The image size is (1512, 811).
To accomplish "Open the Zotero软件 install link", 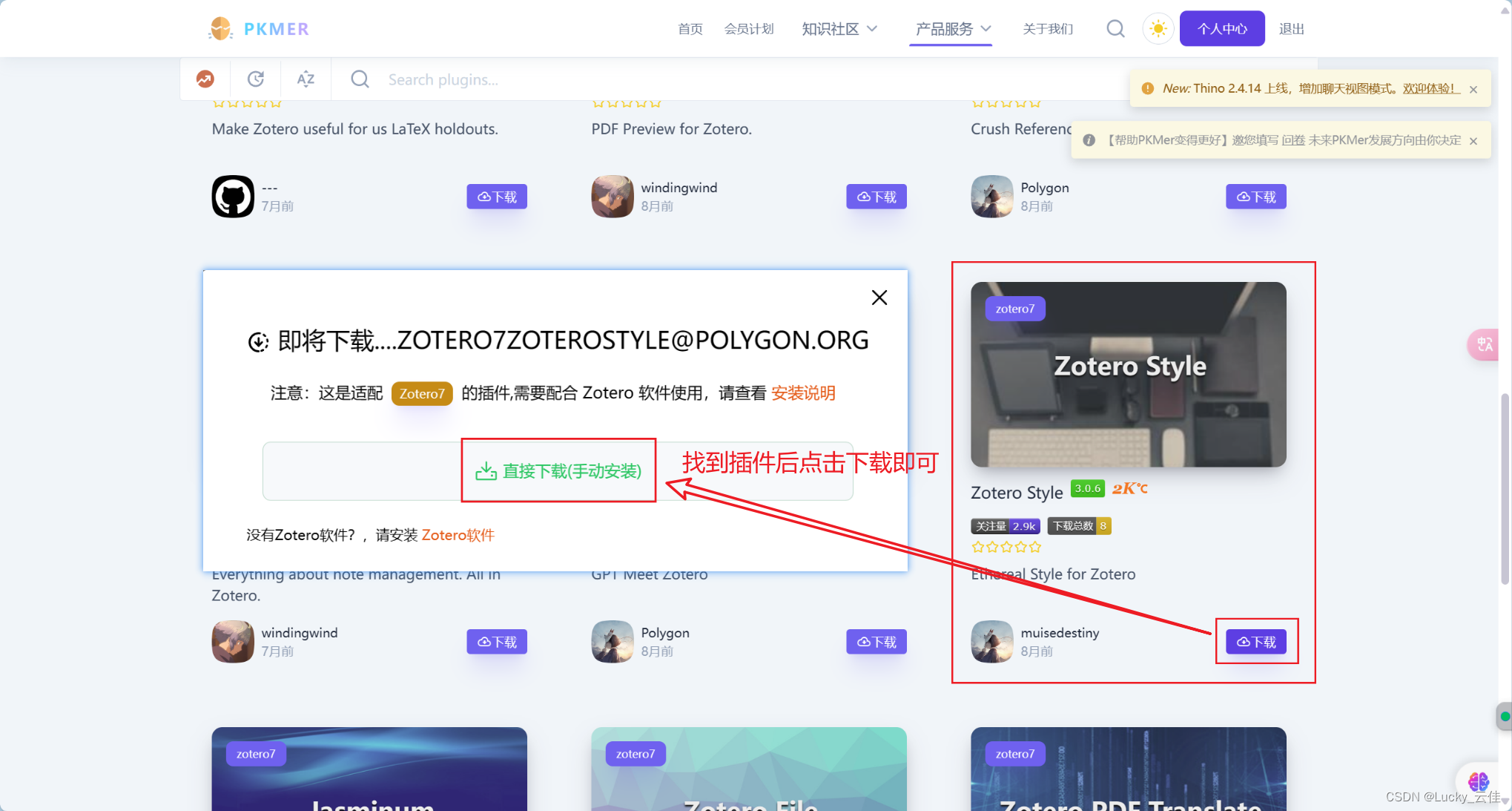I will coord(458,535).
